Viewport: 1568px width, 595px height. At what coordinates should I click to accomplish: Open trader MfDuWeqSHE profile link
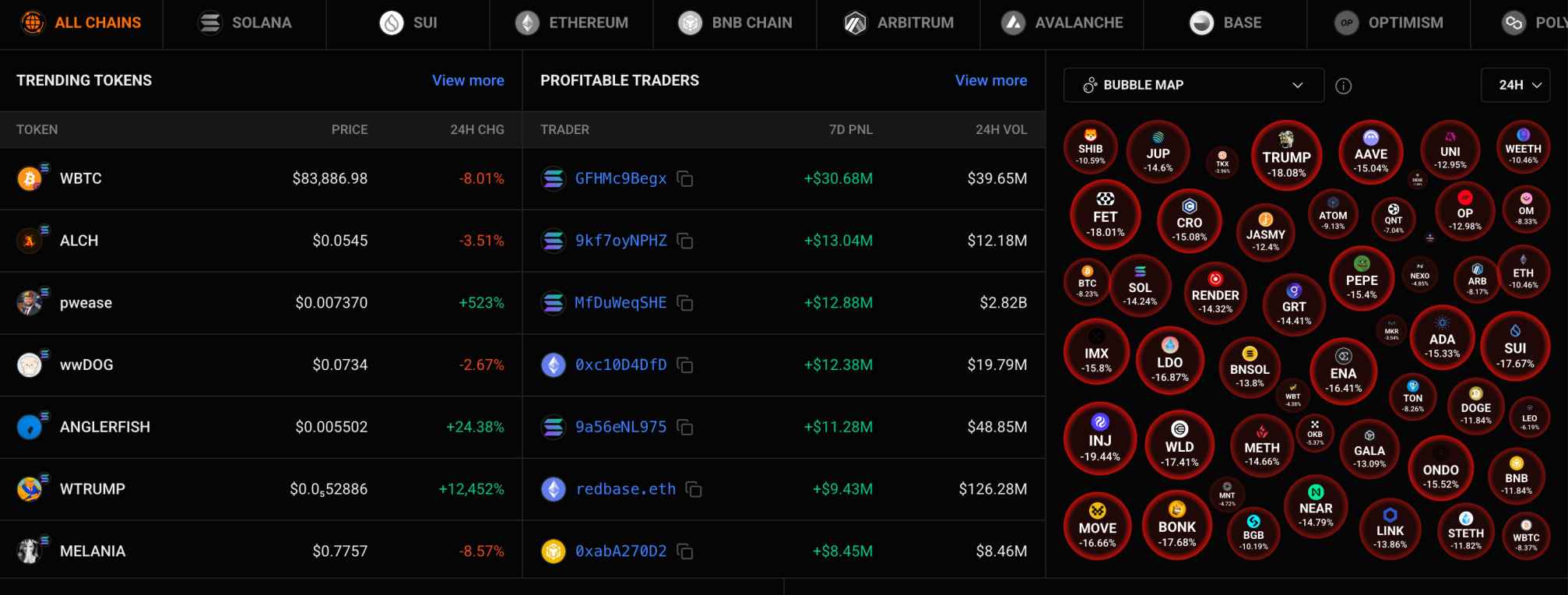[x=621, y=302]
